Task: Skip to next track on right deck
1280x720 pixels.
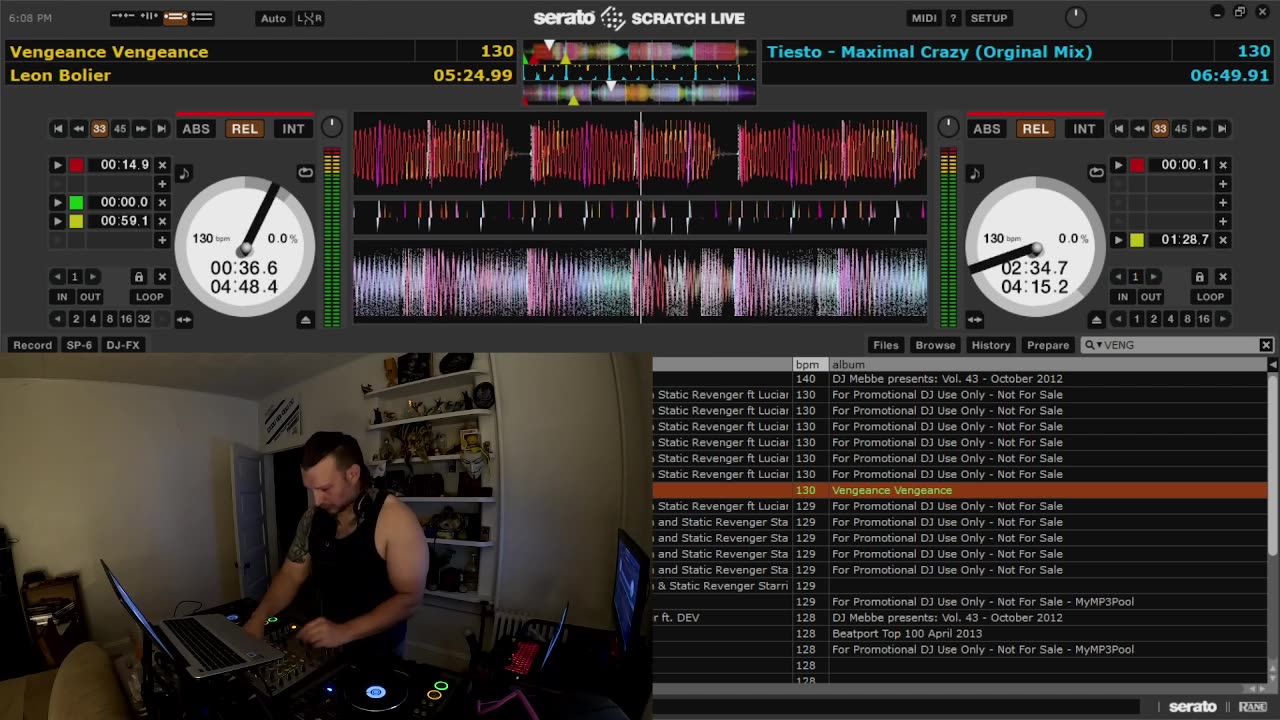Action: [1222, 128]
